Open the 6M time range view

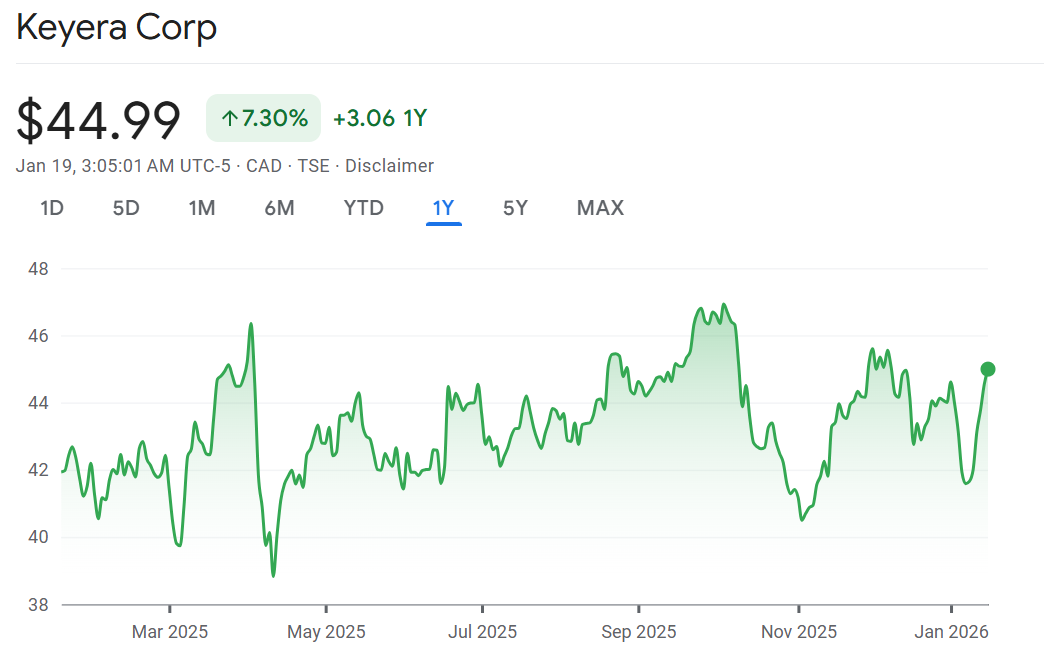pyautogui.click(x=279, y=208)
